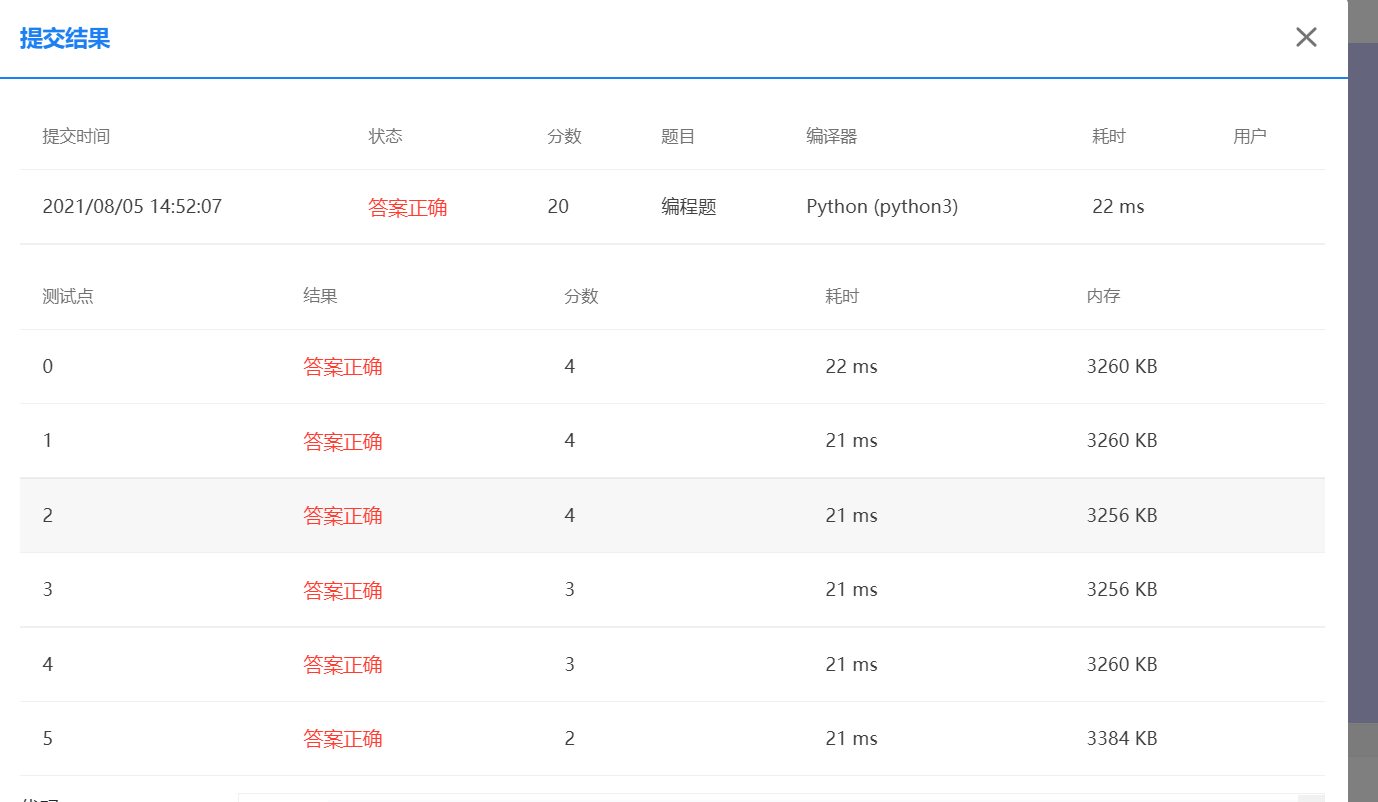This screenshot has height=802, width=1378.
Task: Click the 提交时间 column header
Action: click(x=77, y=136)
